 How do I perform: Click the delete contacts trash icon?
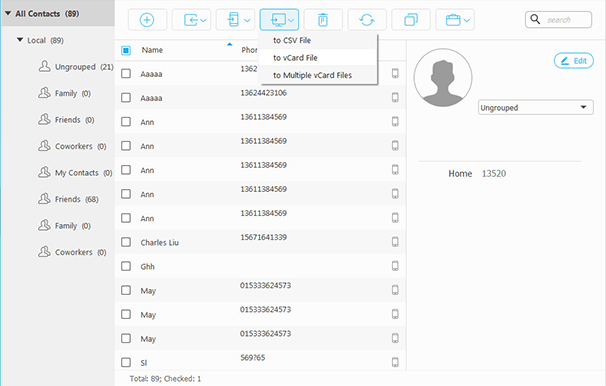click(323, 20)
